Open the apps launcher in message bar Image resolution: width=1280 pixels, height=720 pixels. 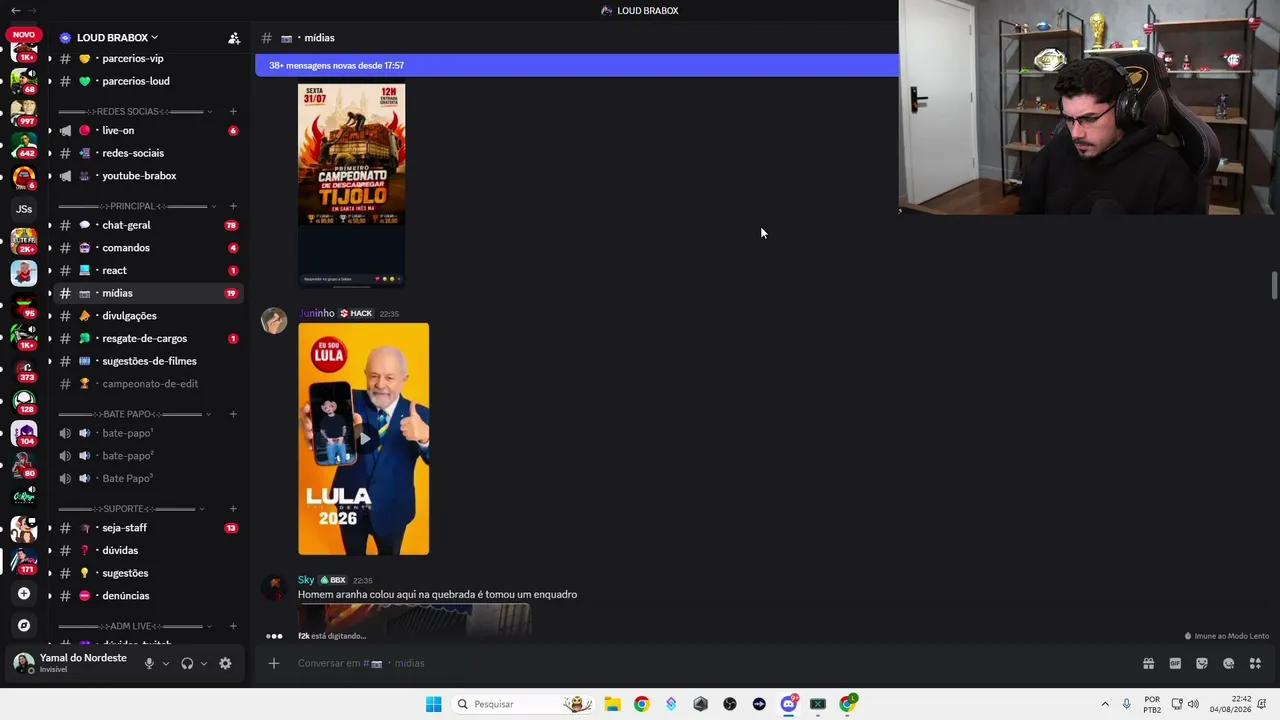pos(1256,663)
